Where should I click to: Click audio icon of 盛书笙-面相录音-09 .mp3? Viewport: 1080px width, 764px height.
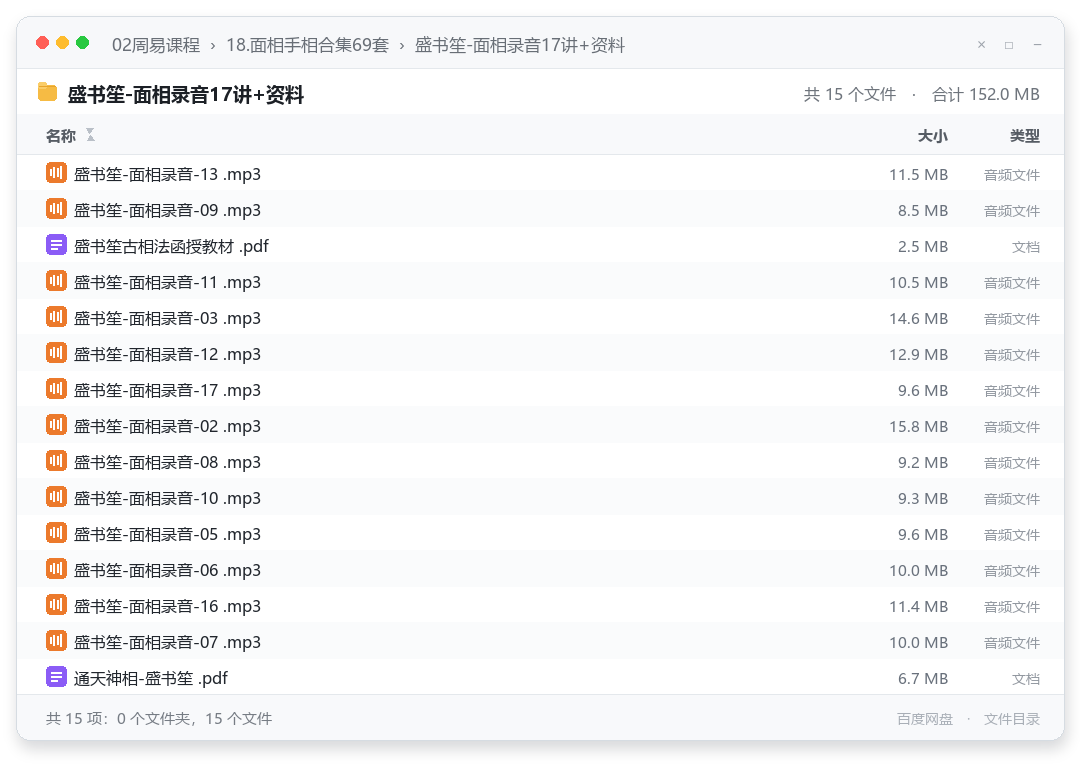pos(56,209)
